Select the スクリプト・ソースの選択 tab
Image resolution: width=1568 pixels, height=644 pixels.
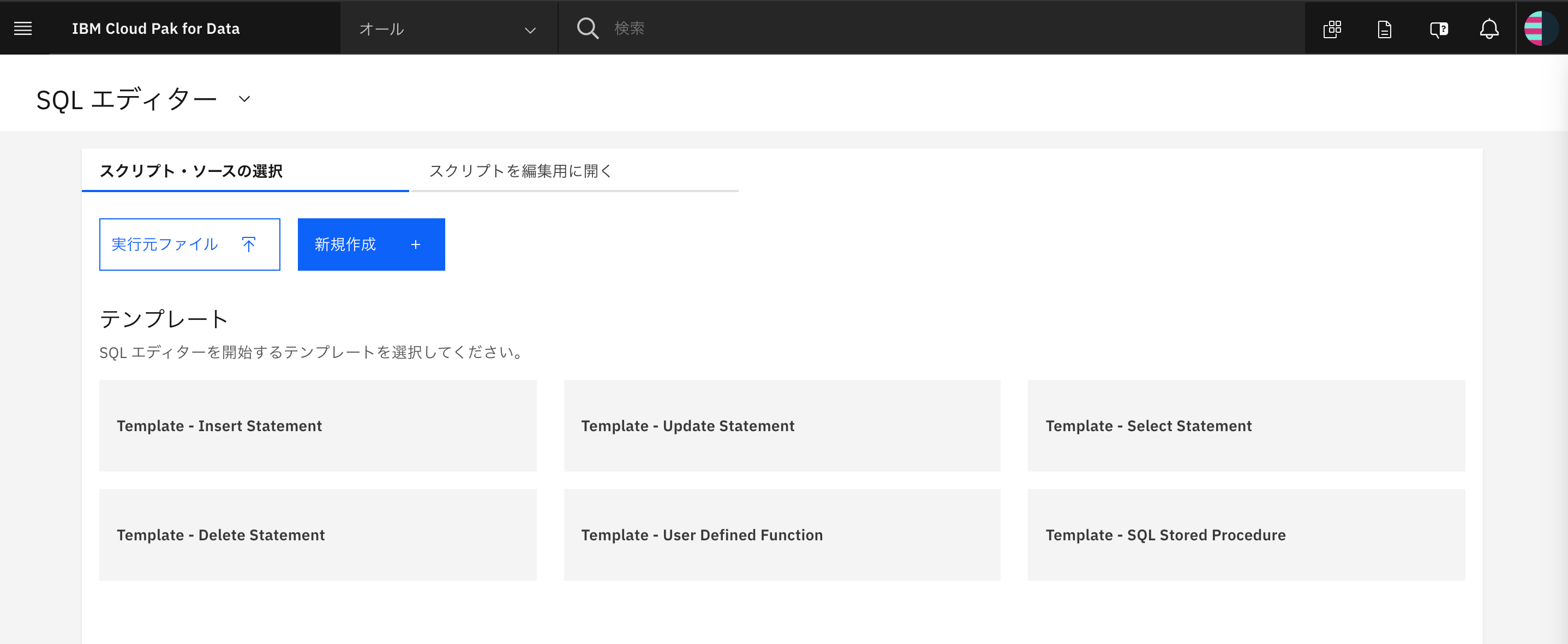(191, 172)
